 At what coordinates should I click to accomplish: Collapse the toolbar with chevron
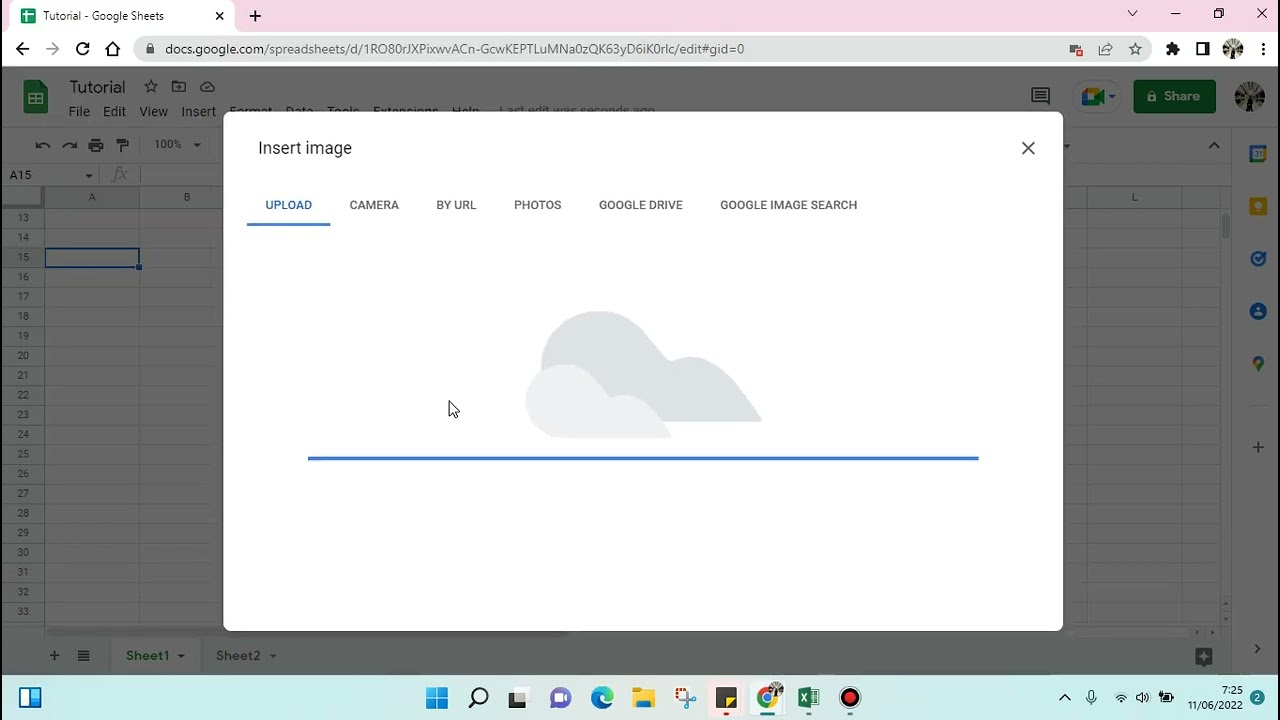pos(1214,145)
